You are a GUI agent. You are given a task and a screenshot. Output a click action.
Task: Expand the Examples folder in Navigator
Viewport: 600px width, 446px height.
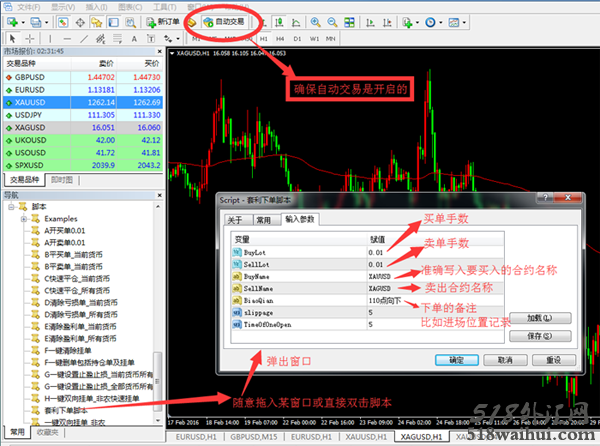[23, 219]
